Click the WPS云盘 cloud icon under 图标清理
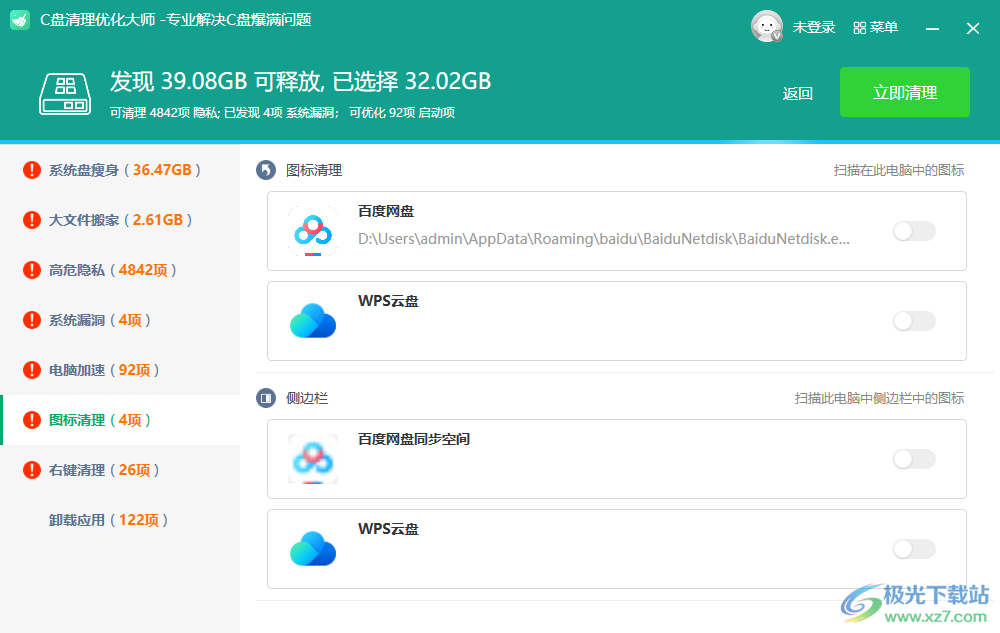This screenshot has width=1000, height=633. [x=313, y=321]
